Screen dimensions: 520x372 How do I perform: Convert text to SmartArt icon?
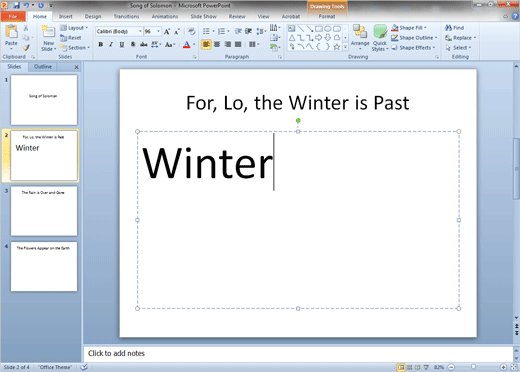click(274, 47)
